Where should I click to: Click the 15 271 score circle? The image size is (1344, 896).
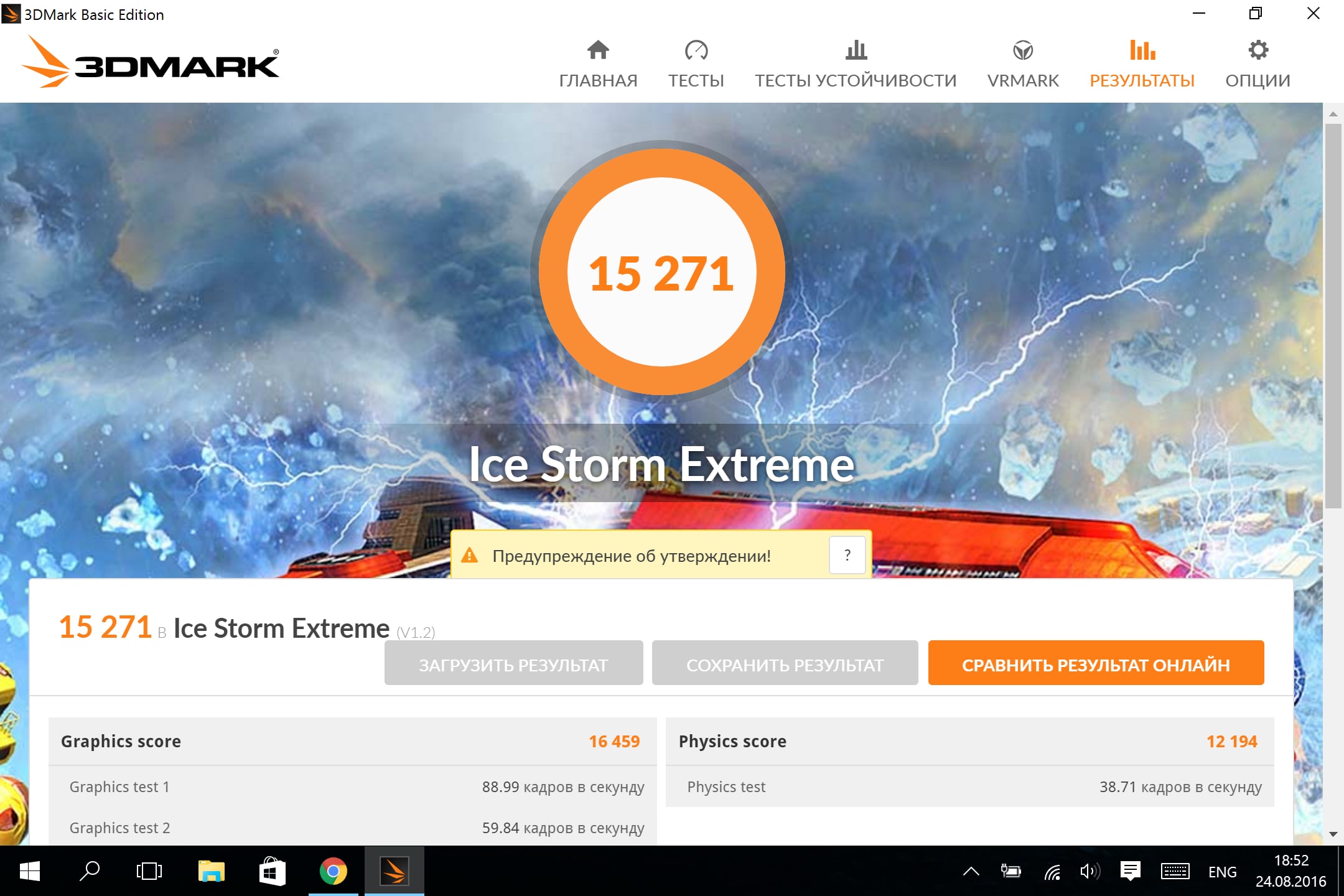661,272
